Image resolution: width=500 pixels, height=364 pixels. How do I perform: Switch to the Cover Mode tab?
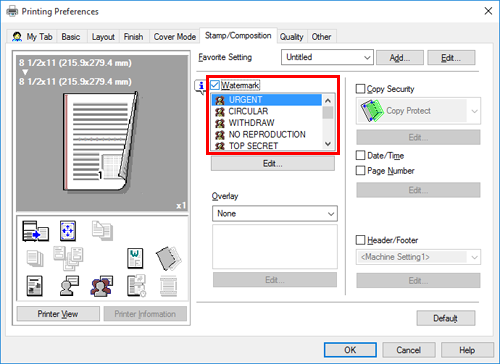pyautogui.click(x=174, y=37)
